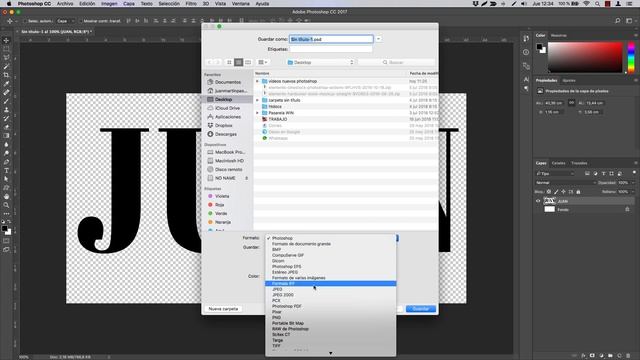Go back with the dialog back arrow
This screenshot has height=360, width=640.
click(209, 62)
